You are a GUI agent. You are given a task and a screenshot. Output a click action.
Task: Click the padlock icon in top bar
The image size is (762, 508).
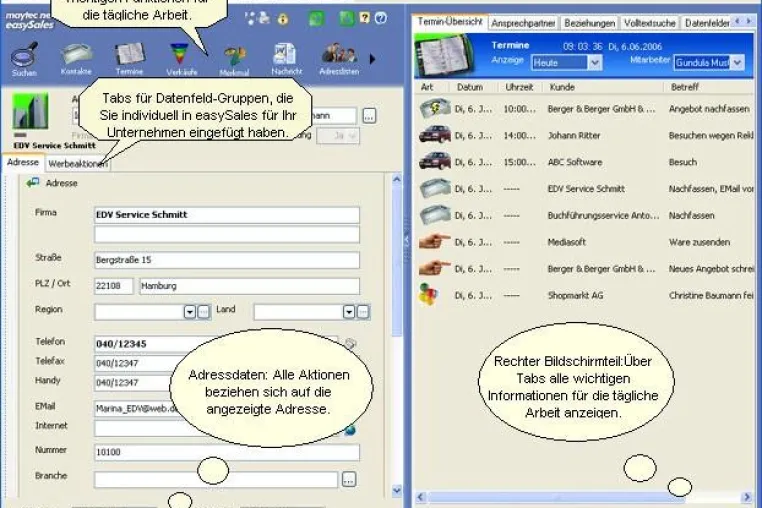tap(283, 19)
